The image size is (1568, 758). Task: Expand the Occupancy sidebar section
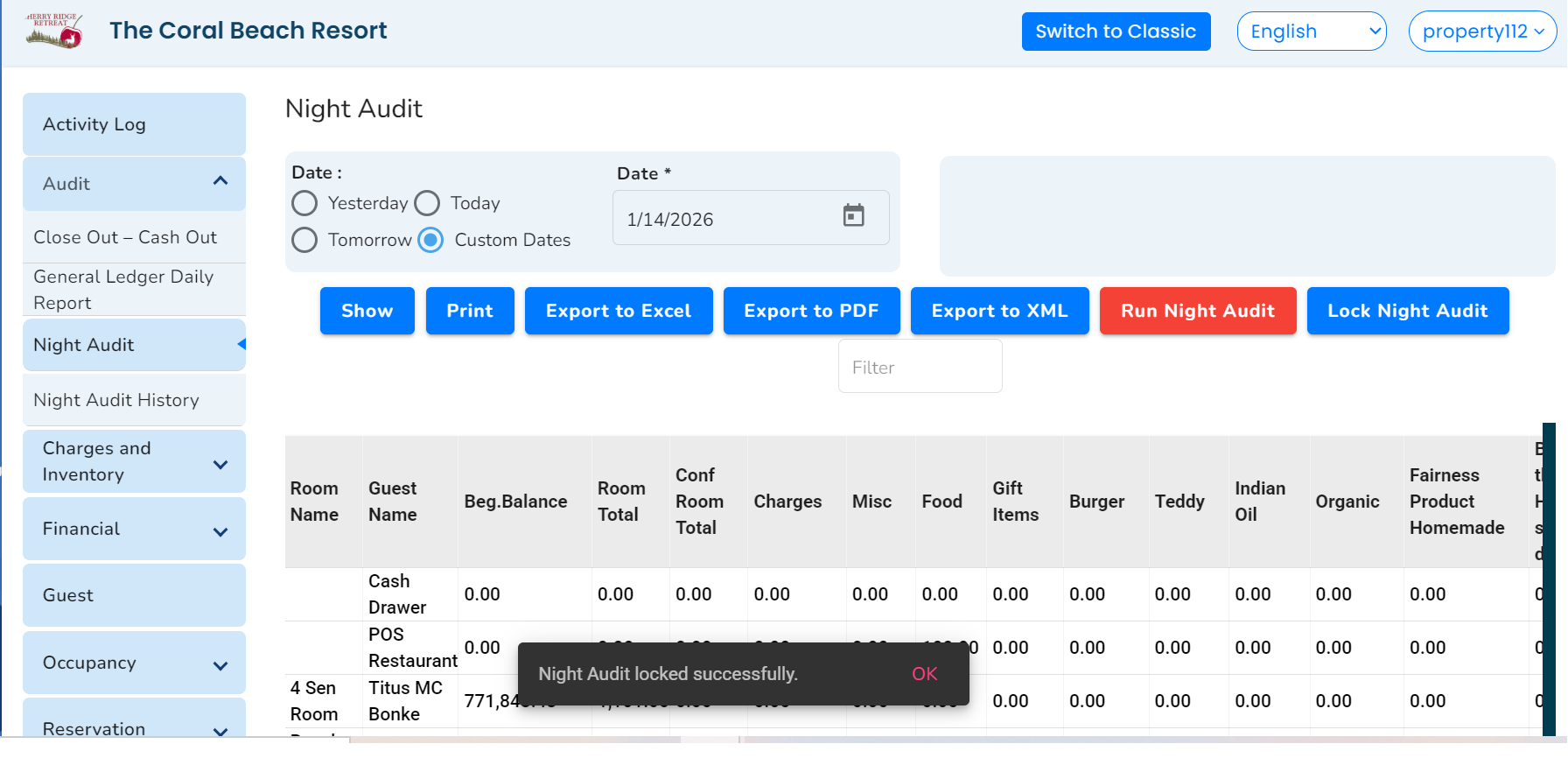[220, 665]
